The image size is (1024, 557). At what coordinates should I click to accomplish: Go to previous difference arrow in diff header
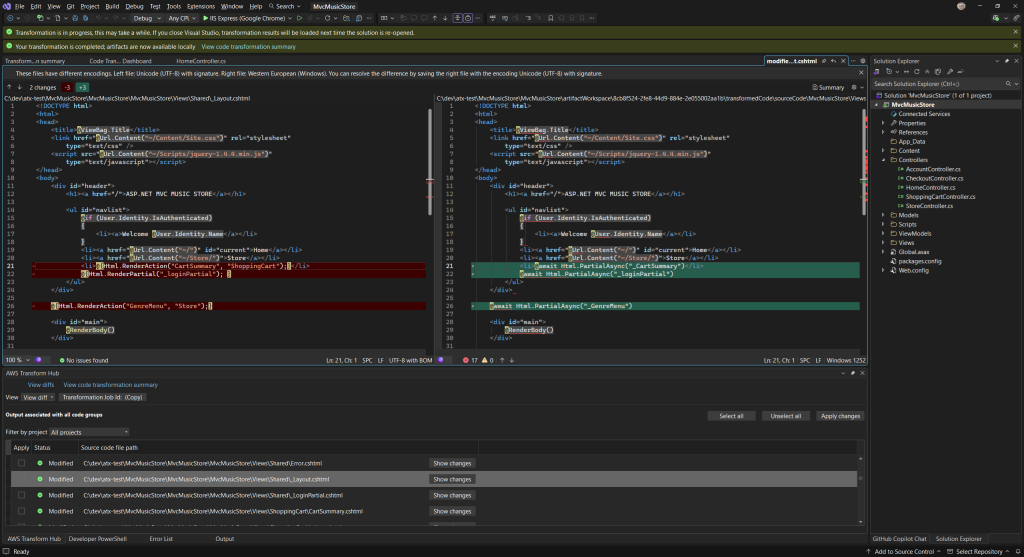(9, 87)
